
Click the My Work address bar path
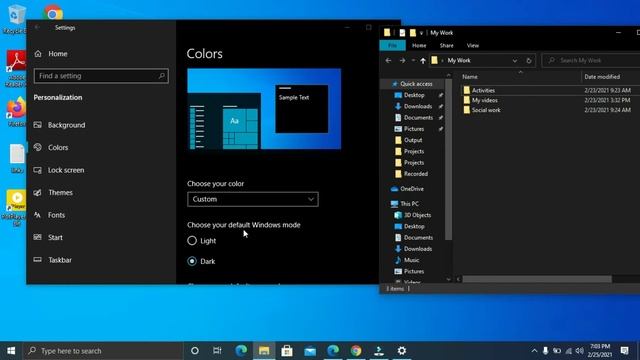tap(459, 60)
